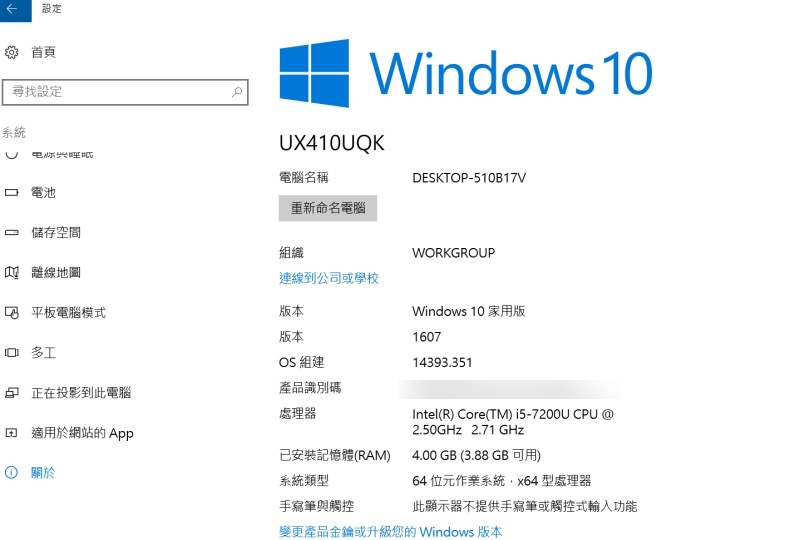Open 連線到公司或學校 link

click(329, 278)
